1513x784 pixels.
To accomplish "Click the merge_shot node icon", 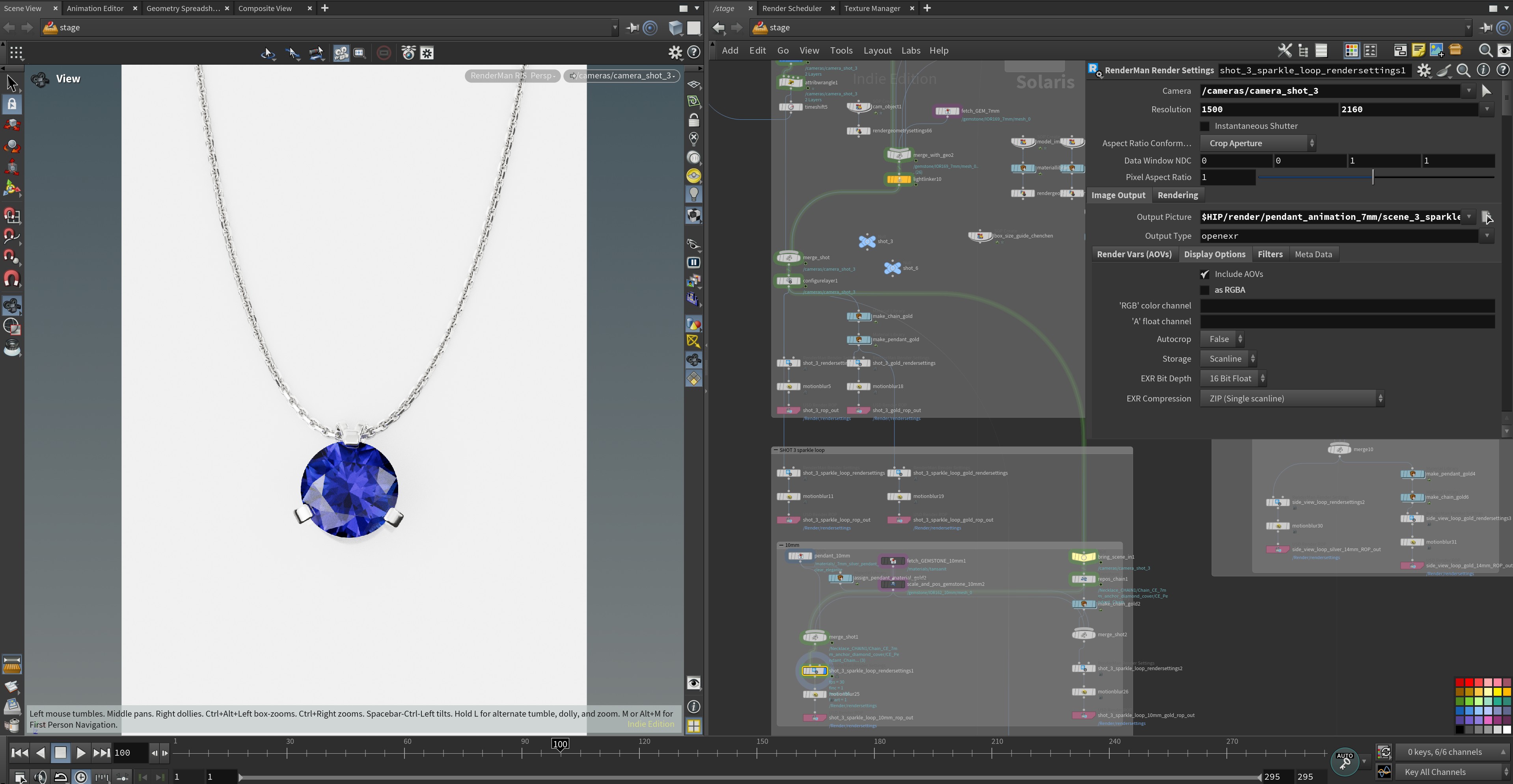I will (789, 258).
